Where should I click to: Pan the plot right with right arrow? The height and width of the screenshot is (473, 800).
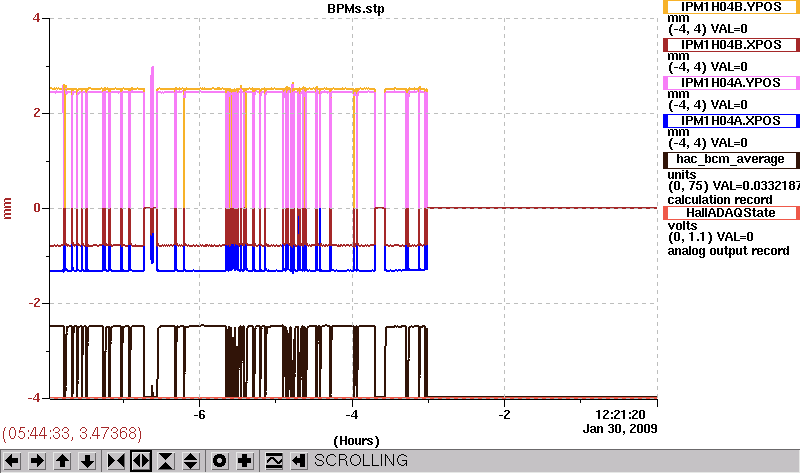37,461
